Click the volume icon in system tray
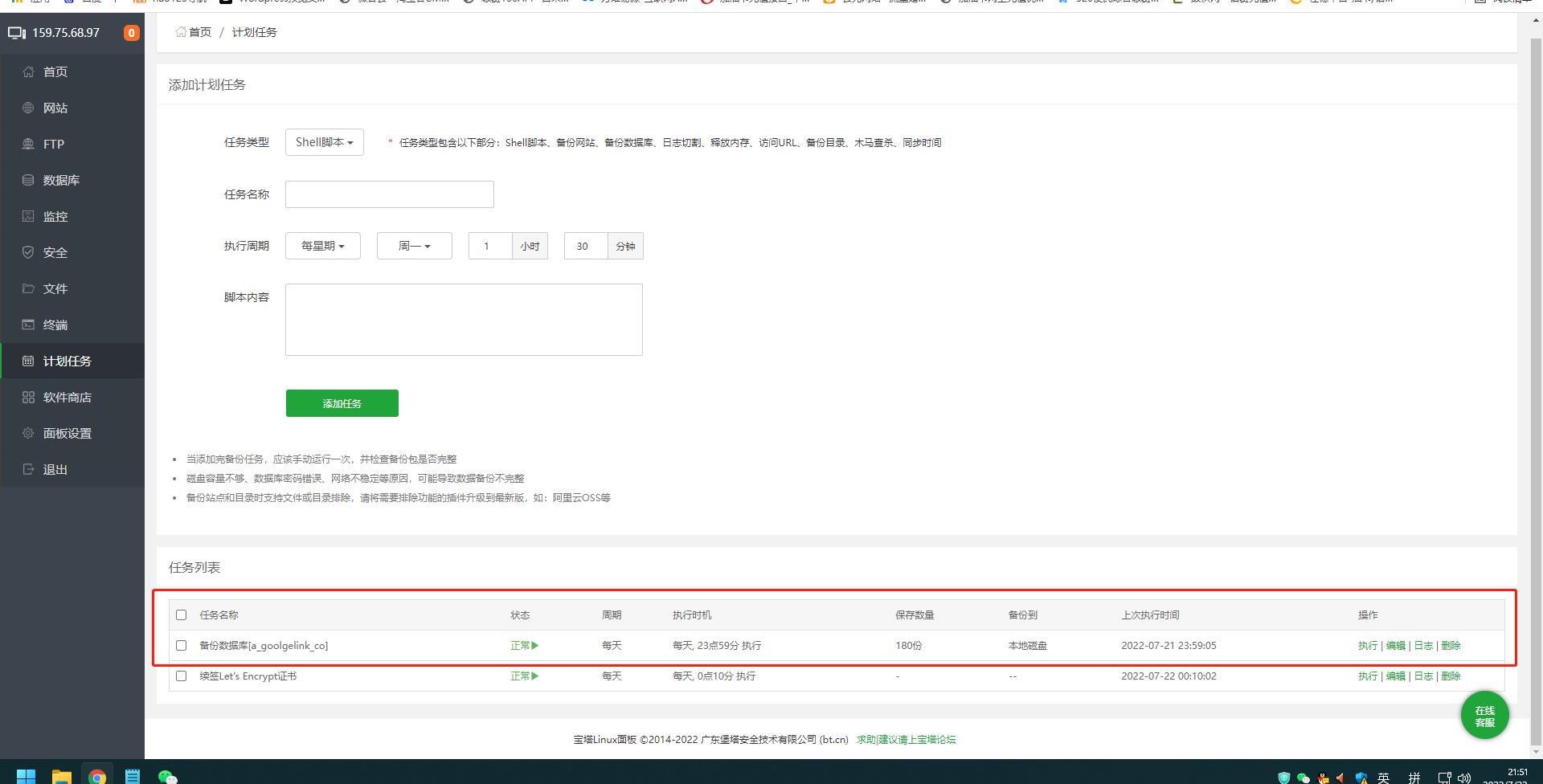Screen dimensions: 1543x784 [1464, 778]
